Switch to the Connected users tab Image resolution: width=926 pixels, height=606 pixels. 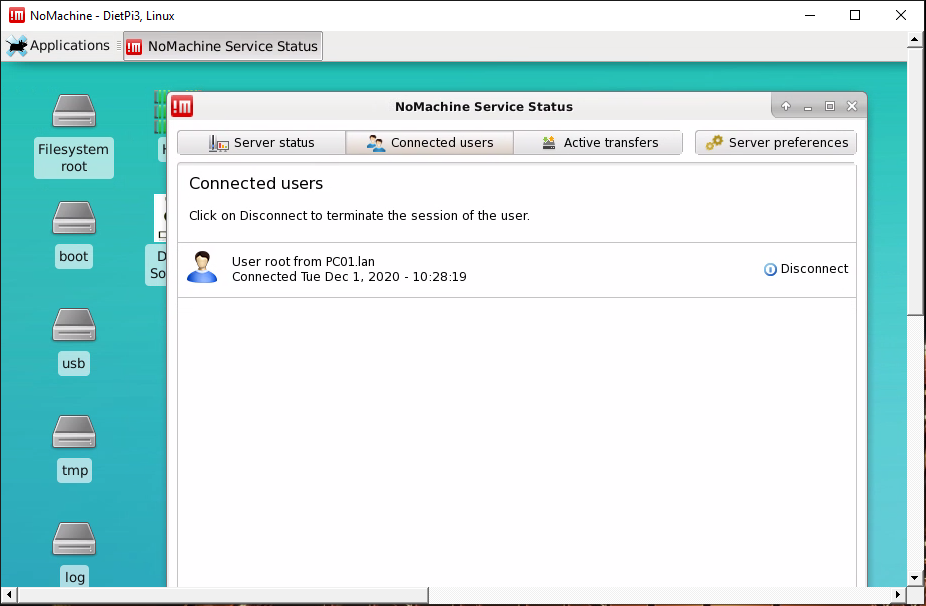[429, 142]
